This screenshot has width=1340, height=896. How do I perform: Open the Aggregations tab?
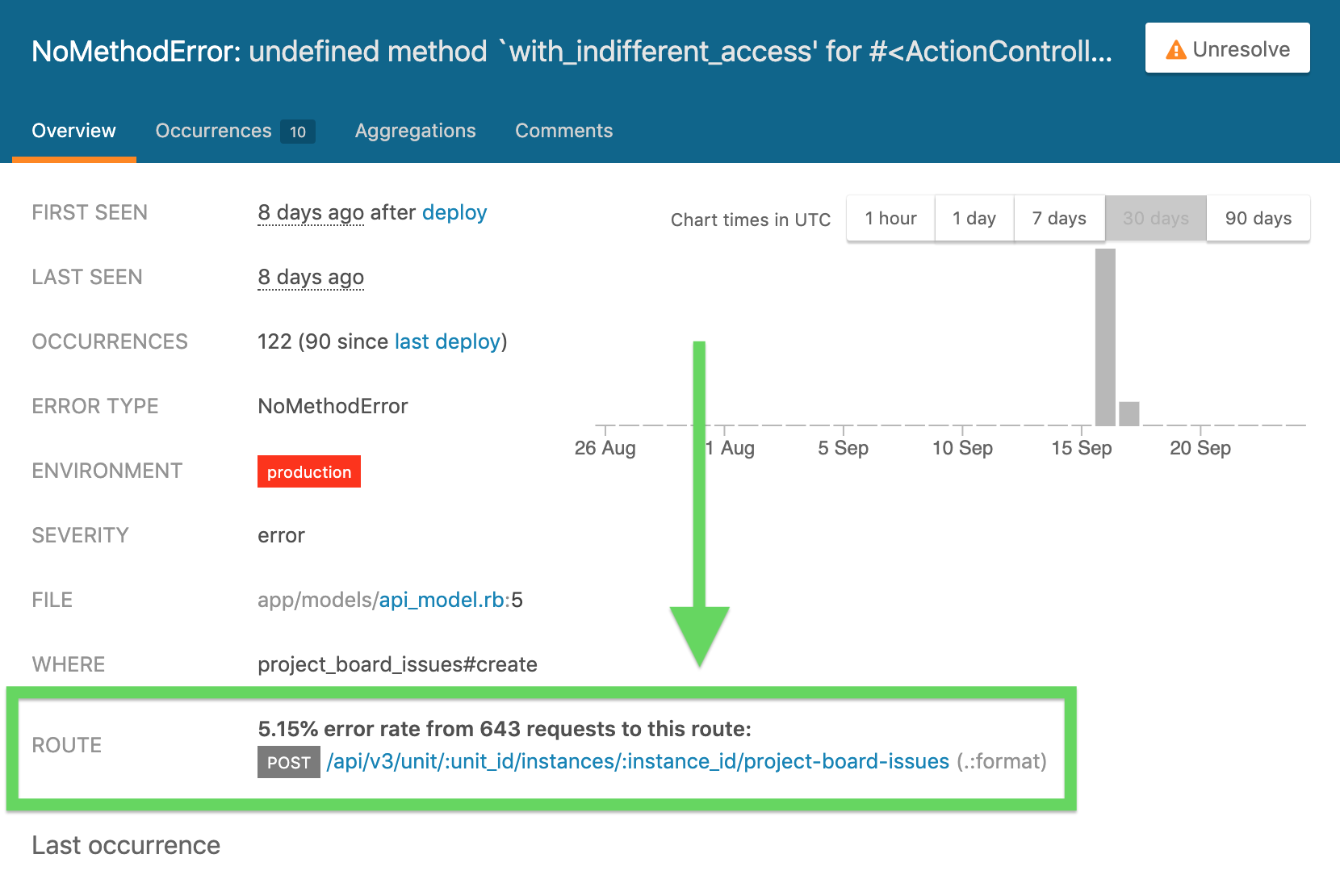point(415,130)
